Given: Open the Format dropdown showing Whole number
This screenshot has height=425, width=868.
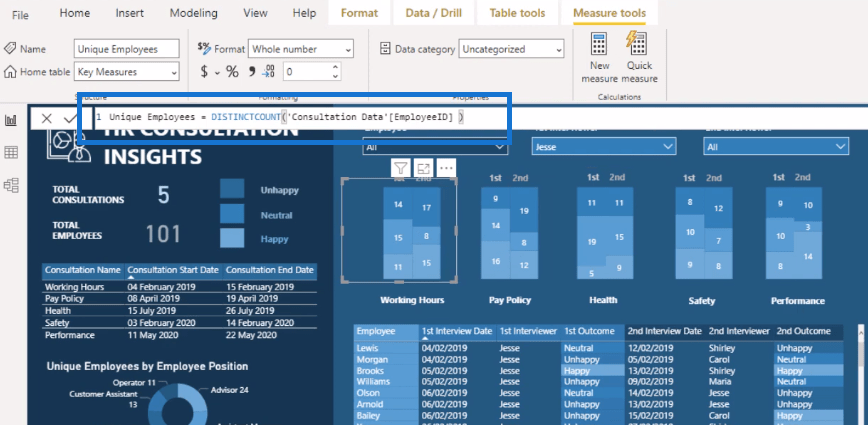Looking at the screenshot, I should click(301, 49).
